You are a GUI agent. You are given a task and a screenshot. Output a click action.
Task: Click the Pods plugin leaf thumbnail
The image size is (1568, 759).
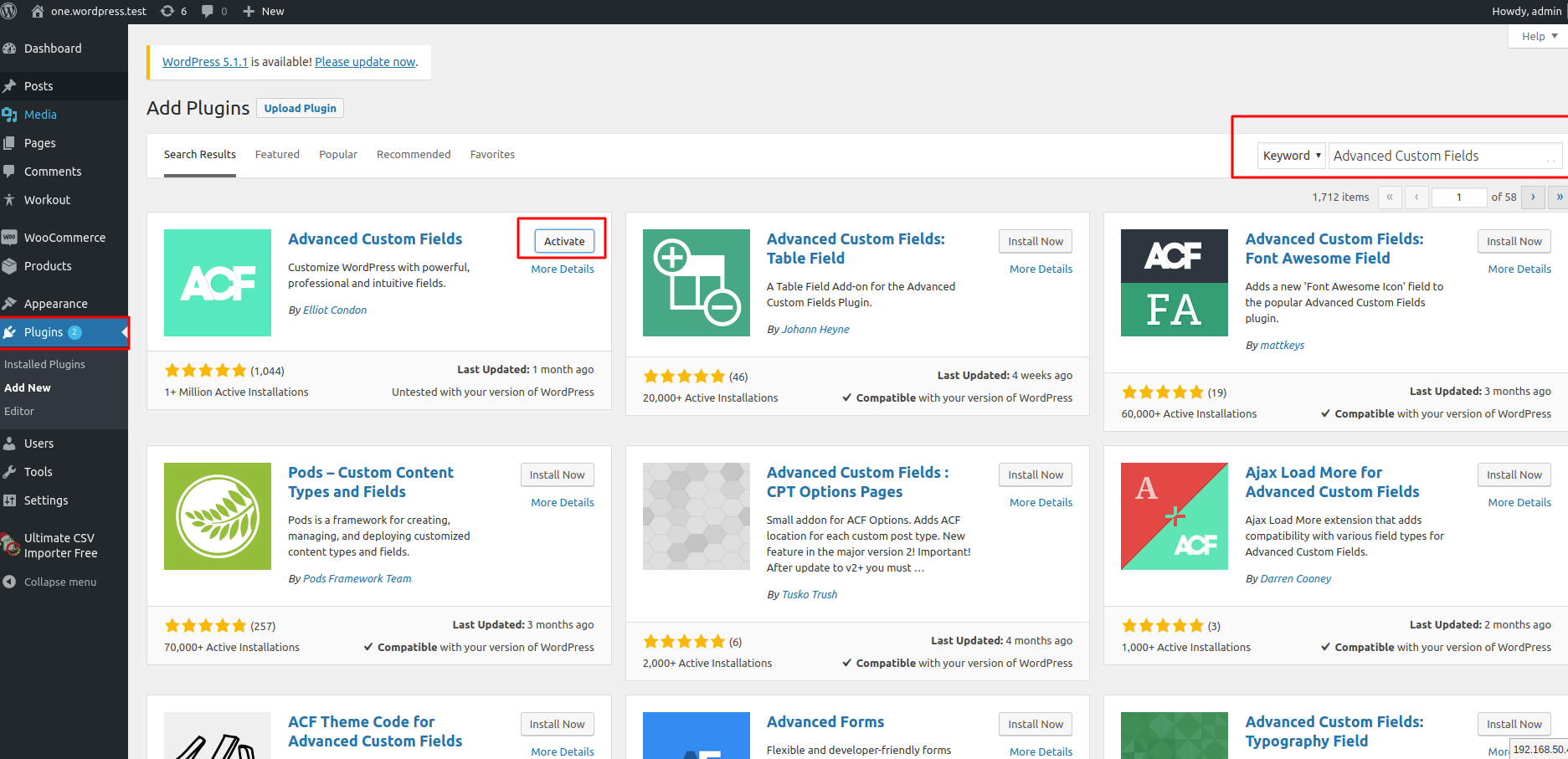click(x=218, y=516)
